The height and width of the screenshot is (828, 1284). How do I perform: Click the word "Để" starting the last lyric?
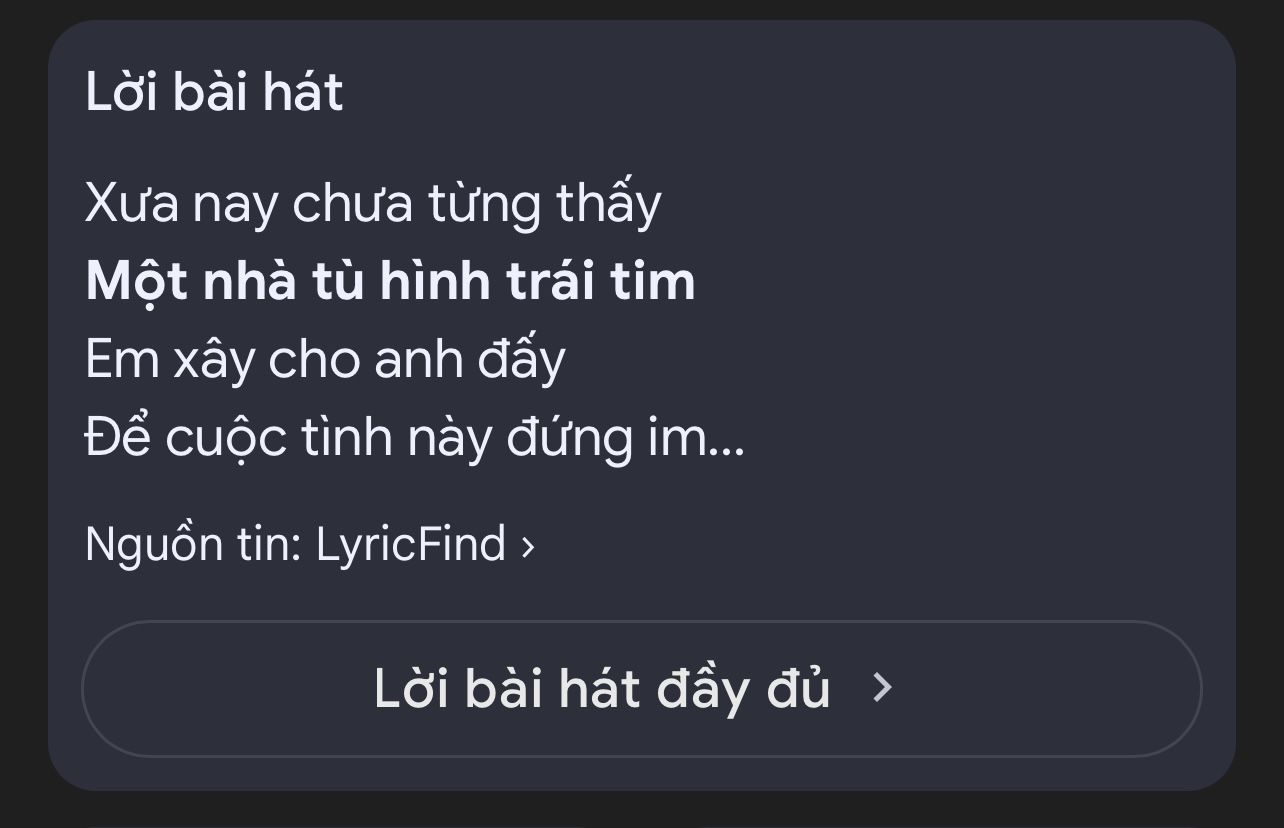click(117, 438)
